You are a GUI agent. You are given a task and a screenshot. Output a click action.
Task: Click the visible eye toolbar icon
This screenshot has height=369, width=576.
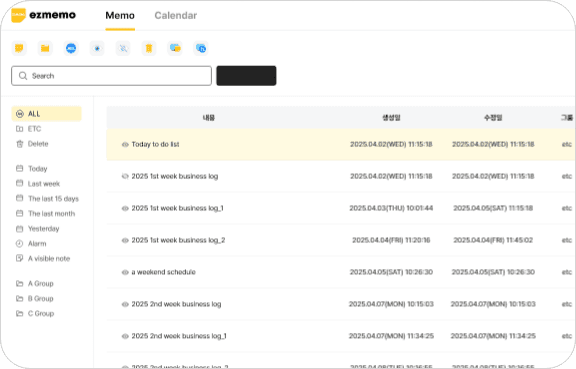coord(97,48)
